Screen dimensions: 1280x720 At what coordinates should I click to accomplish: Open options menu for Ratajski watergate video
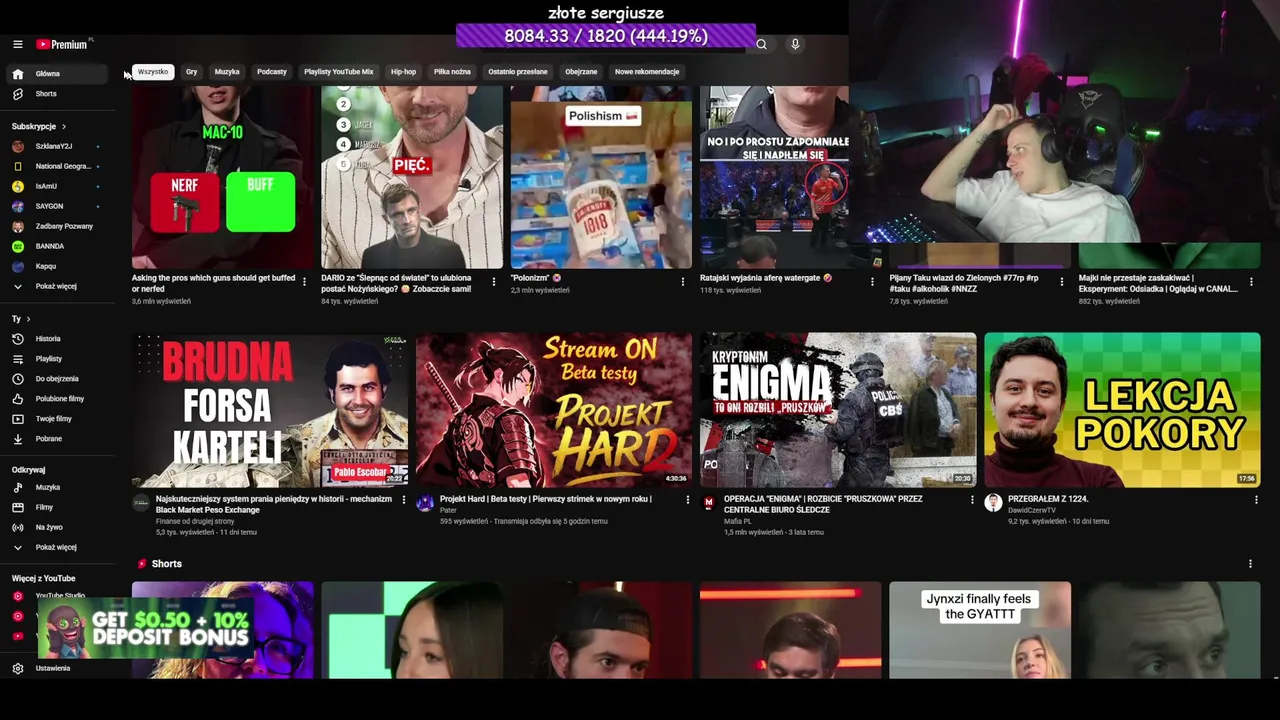(x=873, y=282)
